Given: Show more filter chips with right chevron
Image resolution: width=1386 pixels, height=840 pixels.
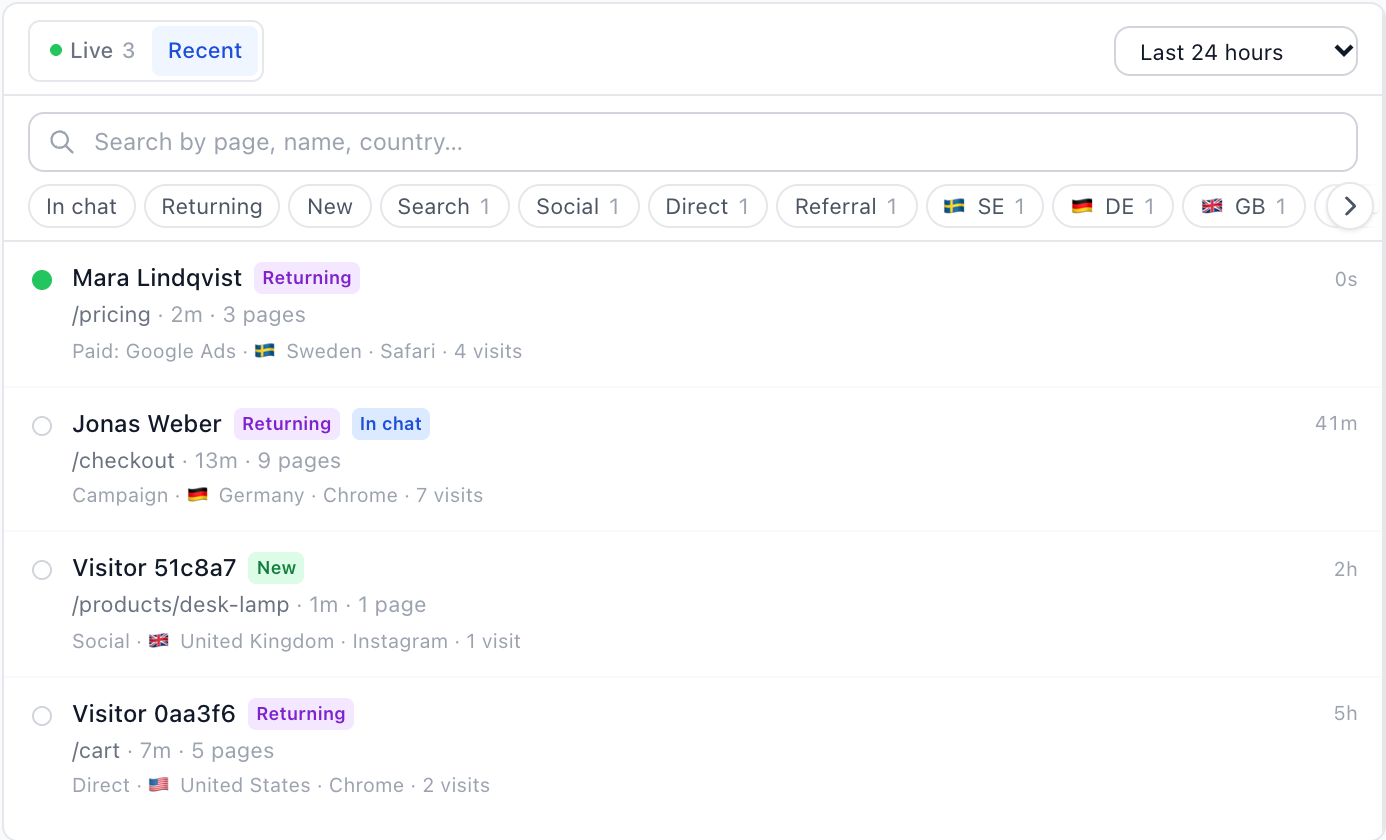Looking at the screenshot, I should point(1350,207).
